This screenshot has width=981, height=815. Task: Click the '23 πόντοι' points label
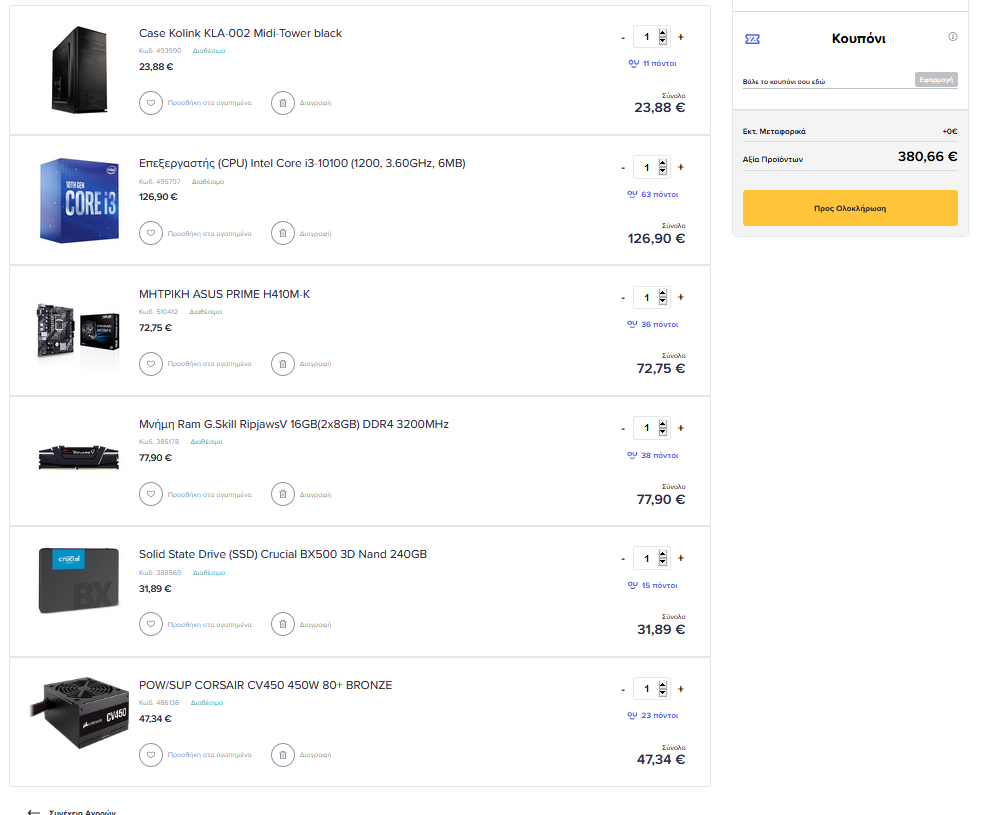[x=659, y=716]
